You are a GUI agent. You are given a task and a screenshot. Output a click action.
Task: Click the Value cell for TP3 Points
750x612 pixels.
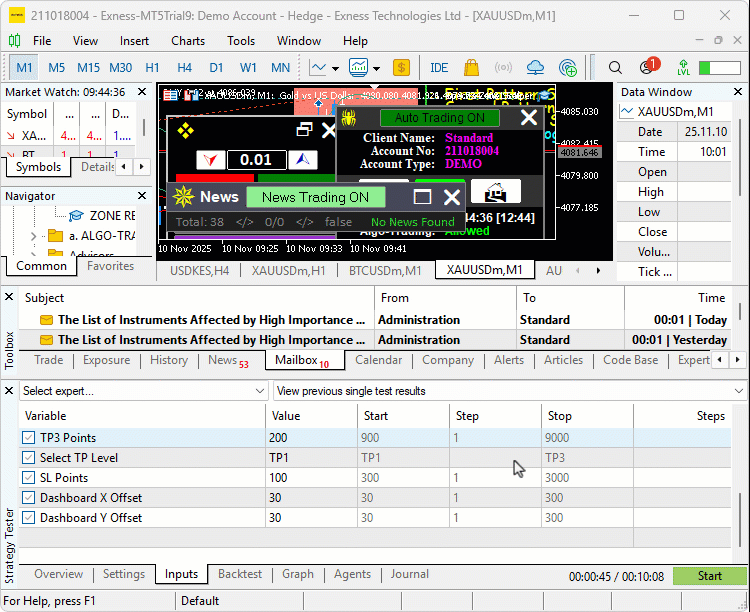[x=311, y=437]
